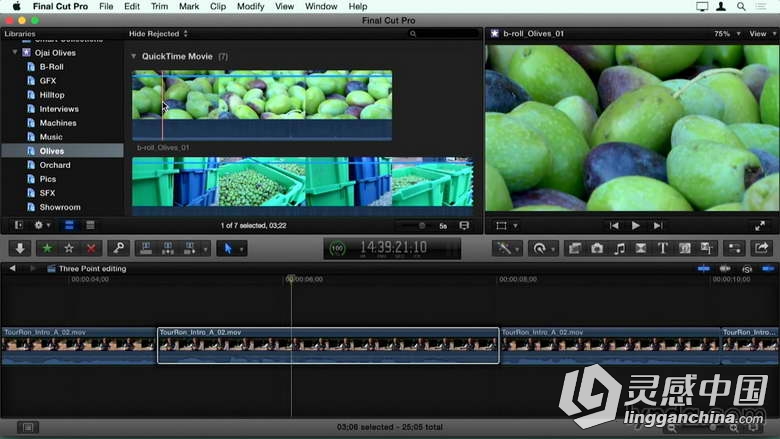This screenshot has height=439, width=780.
Task: Collapse the QuickTime Movie group
Action: [x=133, y=56]
